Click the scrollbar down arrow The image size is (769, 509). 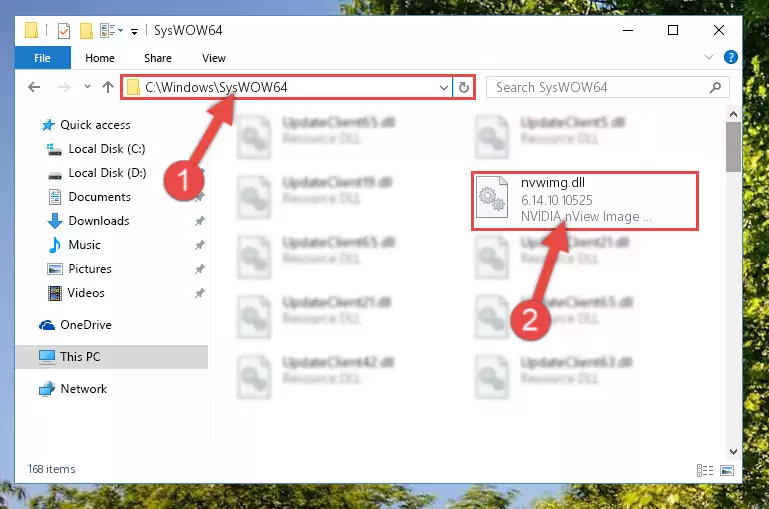click(x=733, y=452)
